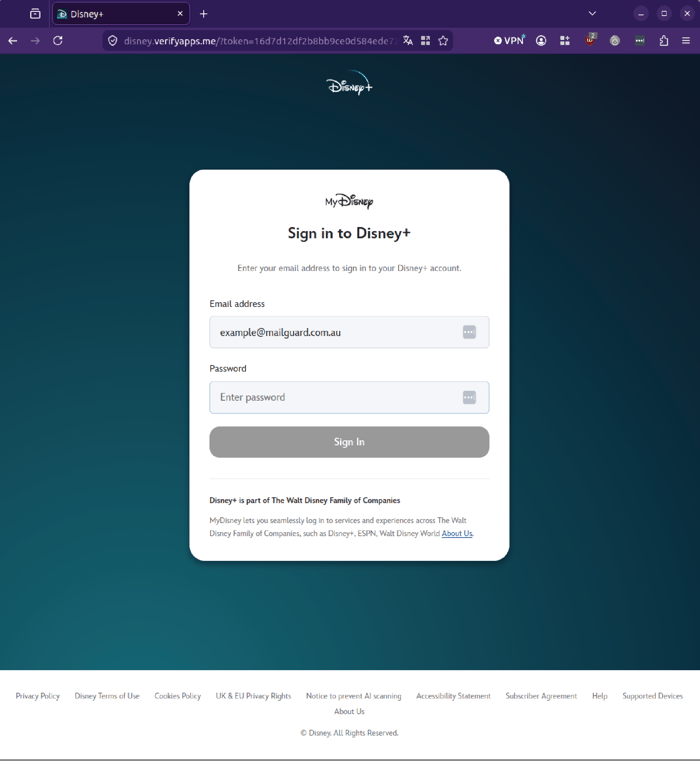
Task: Close the Disney+ tab
Action: (180, 14)
